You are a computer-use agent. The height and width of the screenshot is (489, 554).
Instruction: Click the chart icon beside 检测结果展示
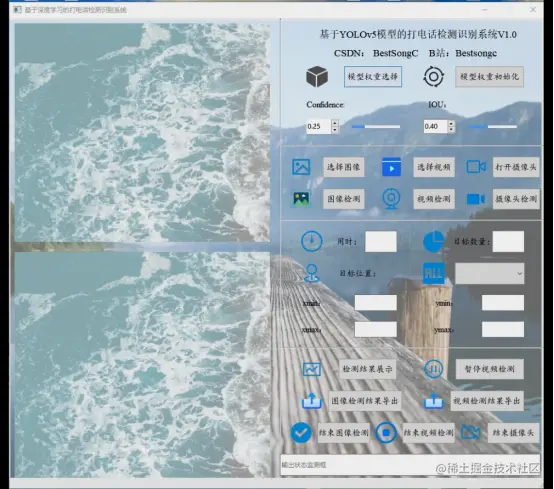312,369
